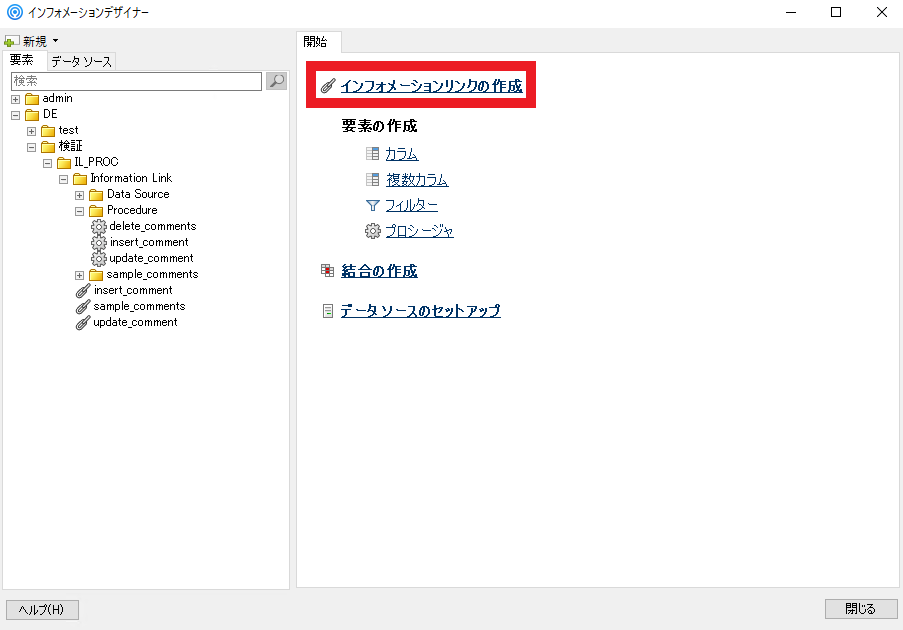Click the join icon beside 結合の作成
Image resolution: width=903 pixels, height=630 pixels.
coord(328,270)
